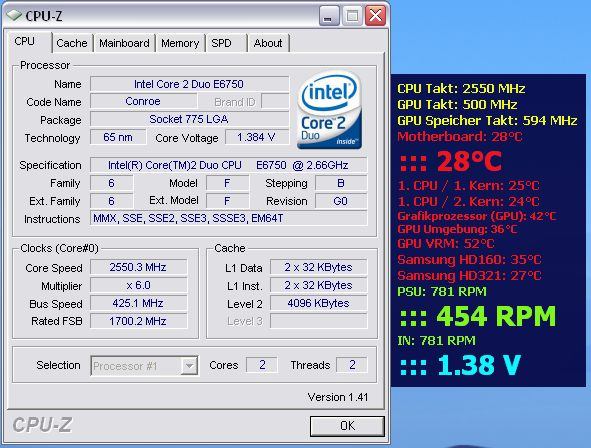Click the Intel Core 2 Duo logo

(x=329, y=110)
